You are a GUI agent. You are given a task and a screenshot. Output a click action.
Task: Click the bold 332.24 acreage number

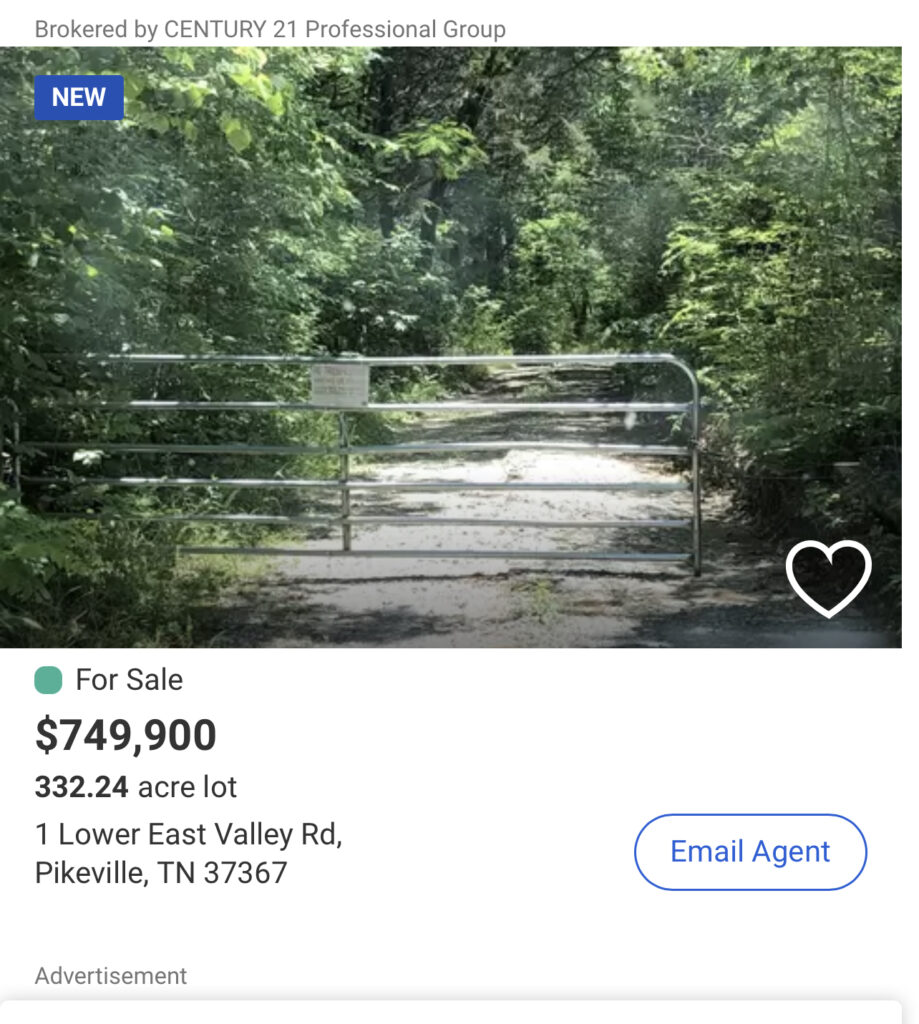coord(81,787)
